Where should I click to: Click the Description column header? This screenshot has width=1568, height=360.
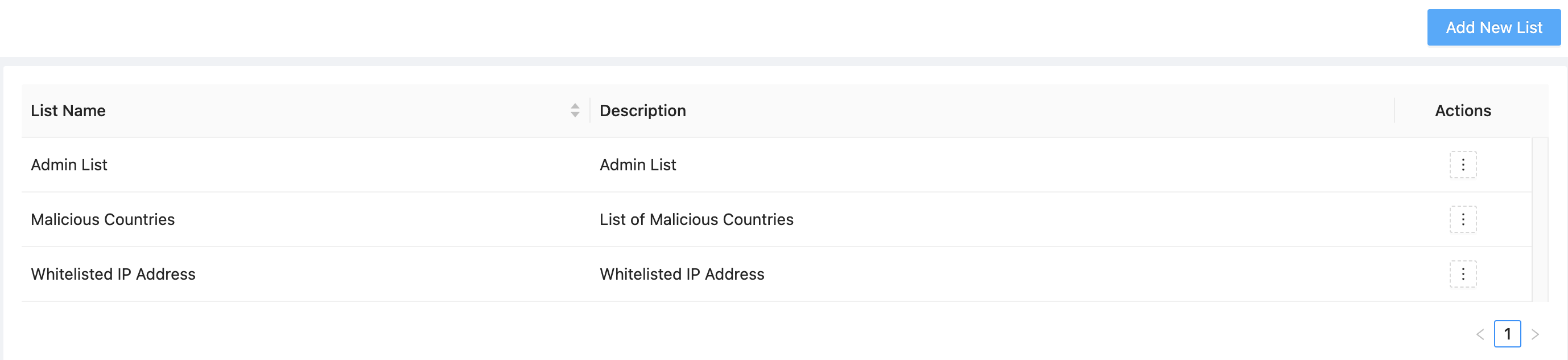coord(643,111)
